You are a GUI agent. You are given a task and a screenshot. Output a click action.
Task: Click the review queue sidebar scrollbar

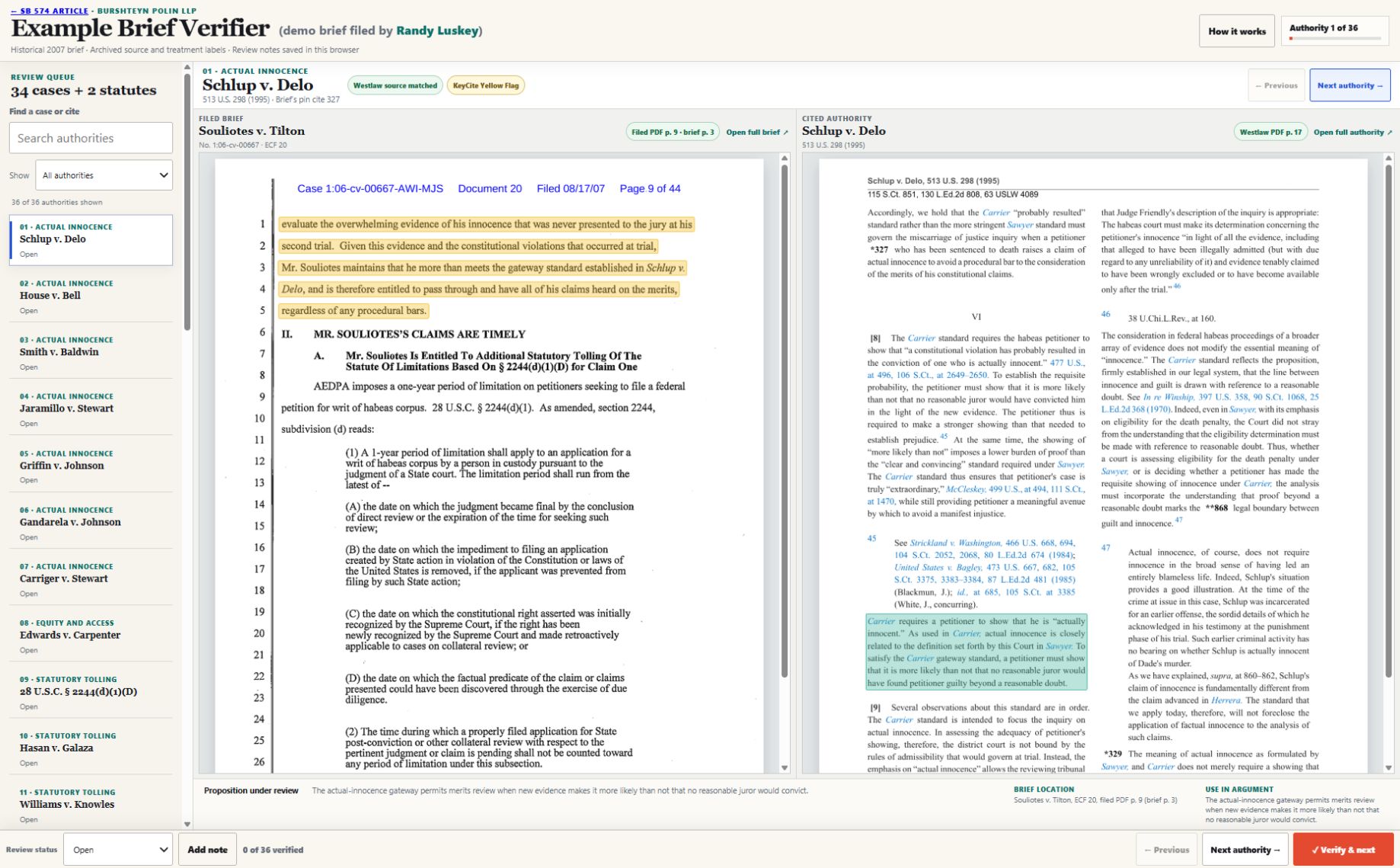point(187,202)
